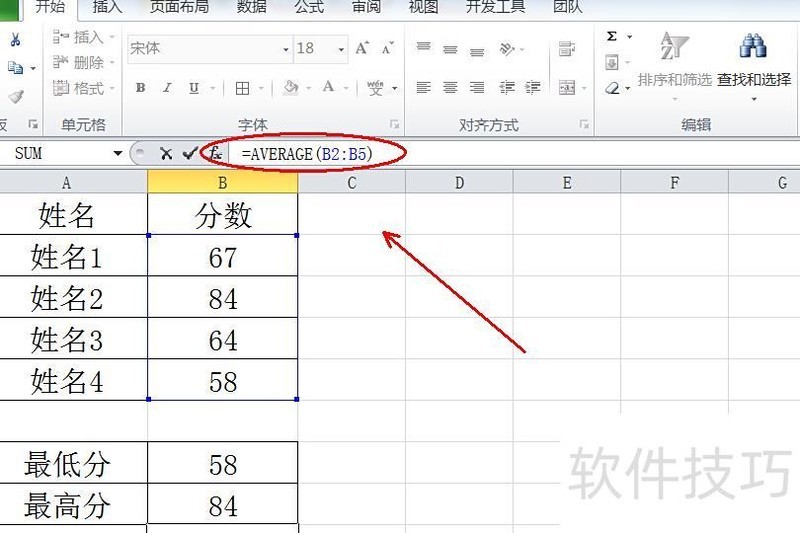The image size is (800, 533).
Task: Toggle Italic formatting
Action: 167,88
